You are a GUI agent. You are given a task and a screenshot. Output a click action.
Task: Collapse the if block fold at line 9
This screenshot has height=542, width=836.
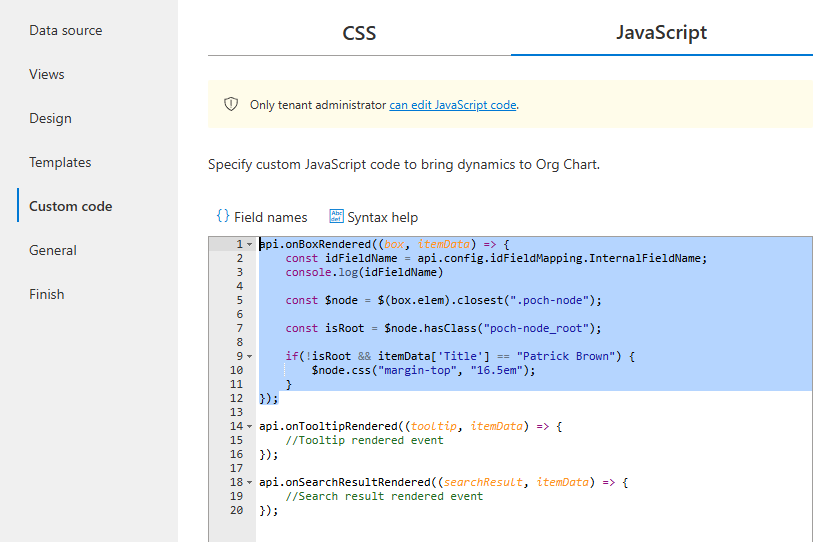click(249, 356)
